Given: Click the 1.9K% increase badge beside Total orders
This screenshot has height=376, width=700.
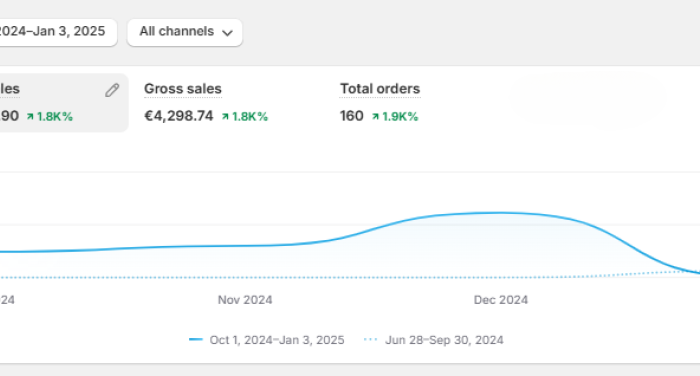Looking at the screenshot, I should [395, 117].
